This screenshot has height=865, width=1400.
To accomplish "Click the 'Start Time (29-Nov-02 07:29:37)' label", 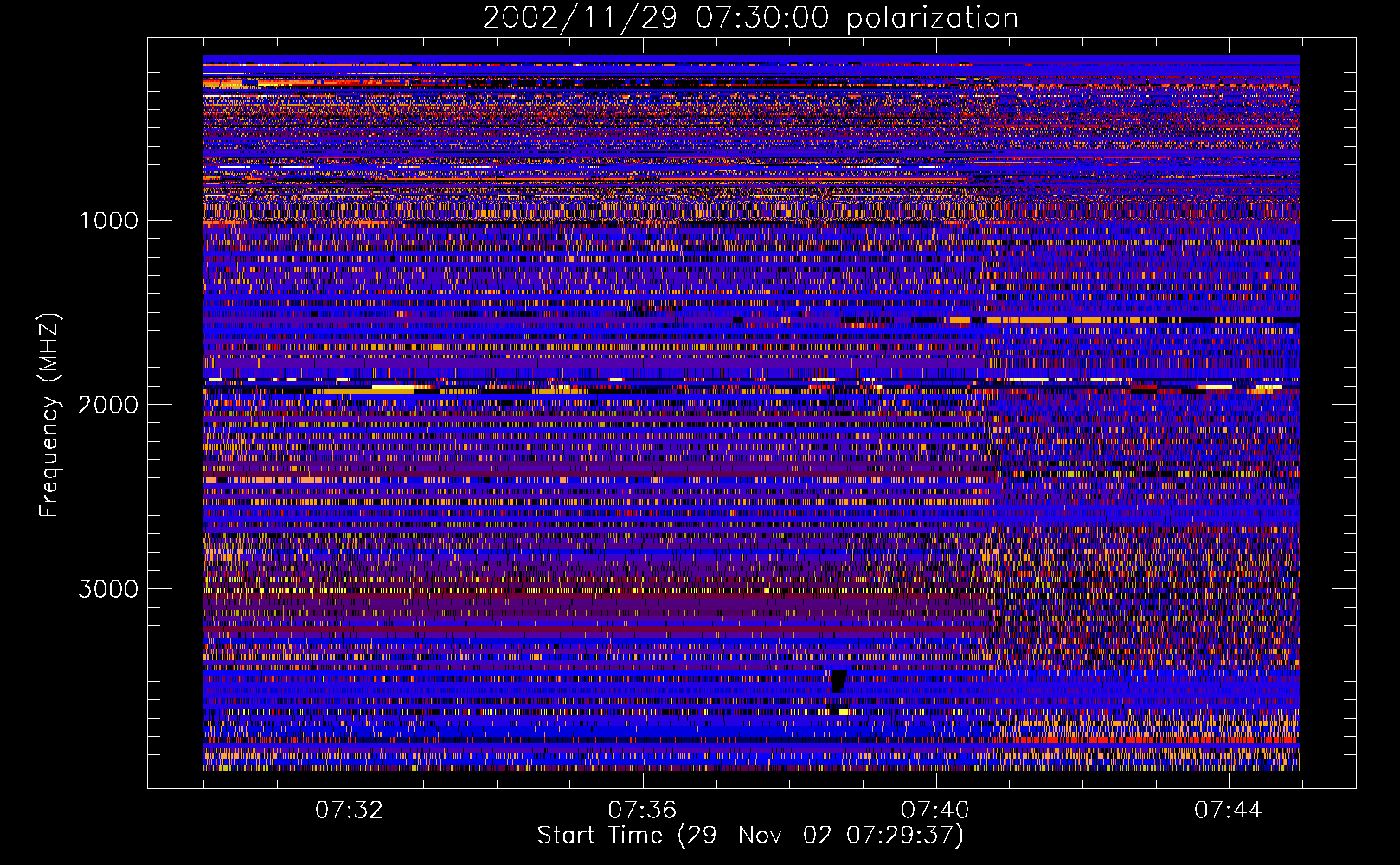I will (750, 836).
